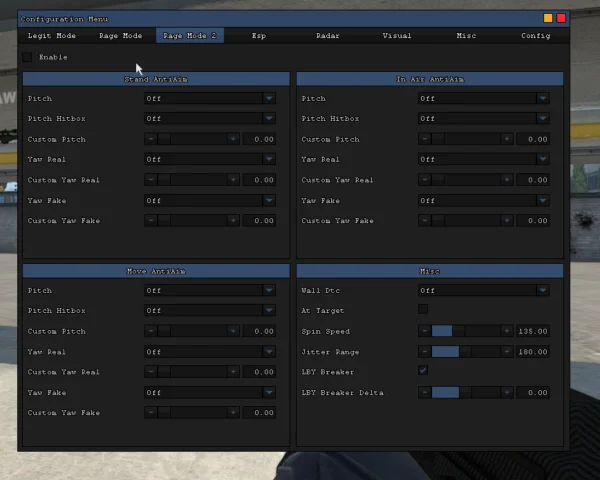
Task: Click the orange minimize button in title bar
Action: [548, 18]
